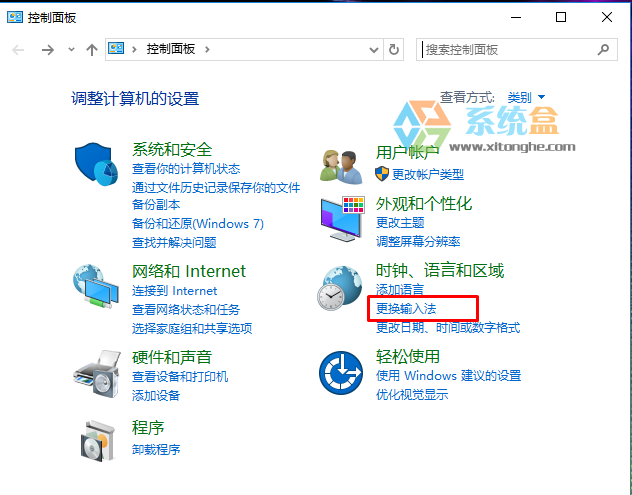632x495 pixels.
Task: Click 连接到 Internet link
Action: (x=175, y=291)
